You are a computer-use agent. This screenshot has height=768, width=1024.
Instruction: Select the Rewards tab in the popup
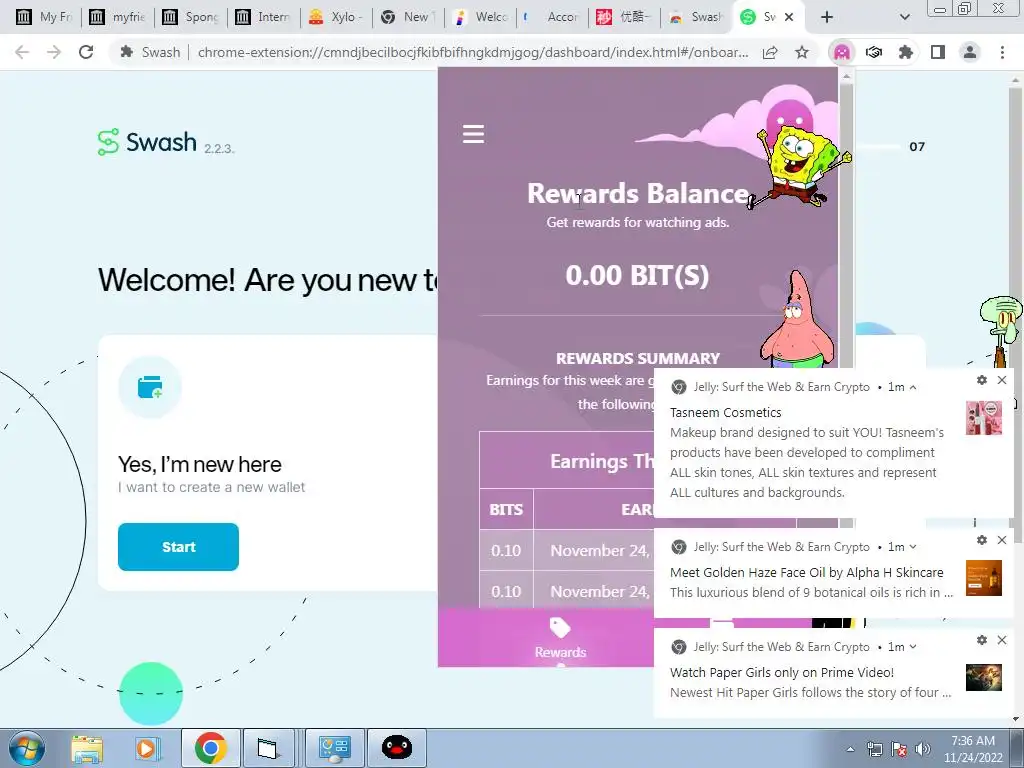(560, 638)
